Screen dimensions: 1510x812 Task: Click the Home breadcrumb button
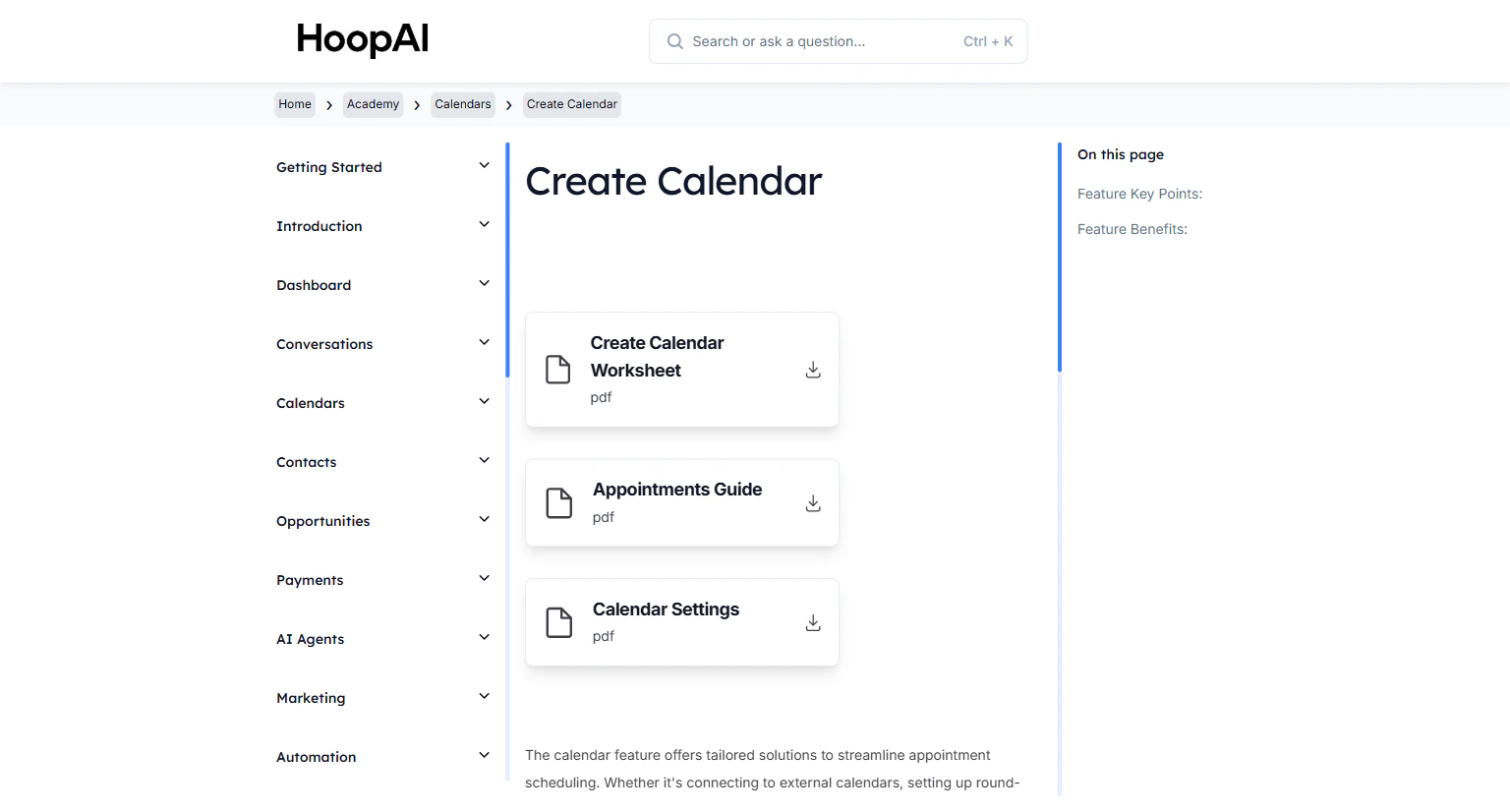click(295, 104)
